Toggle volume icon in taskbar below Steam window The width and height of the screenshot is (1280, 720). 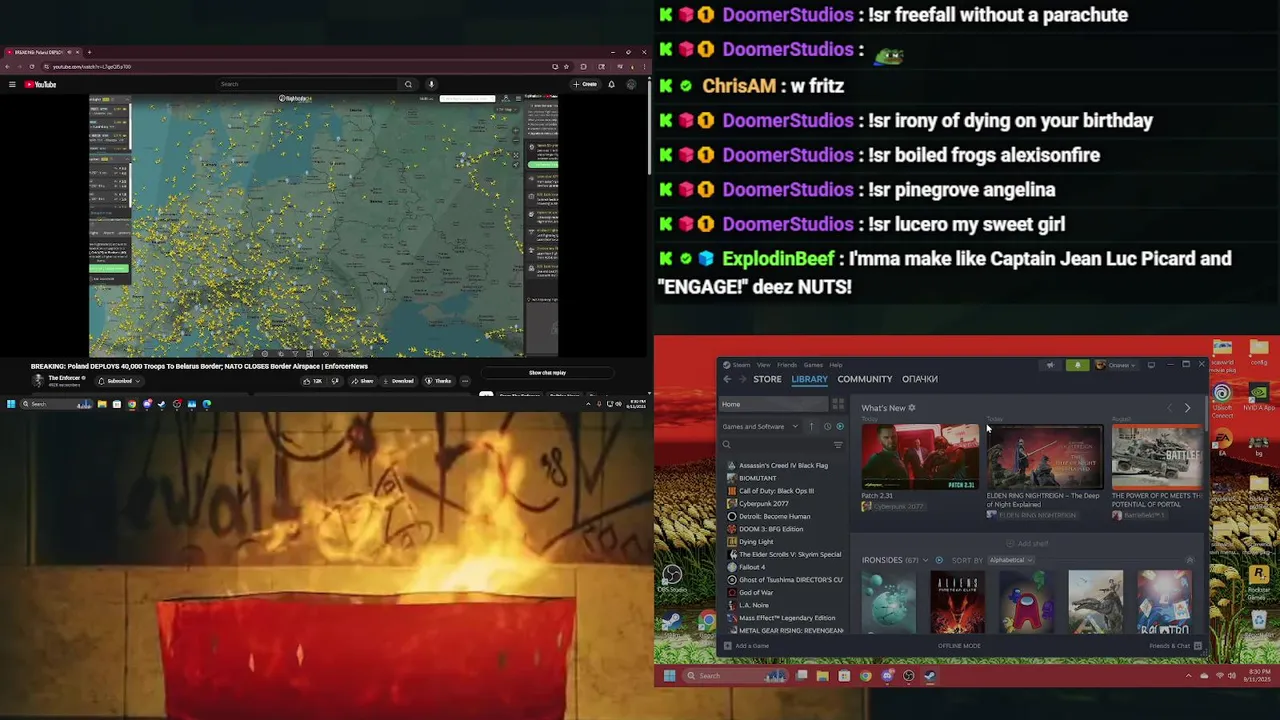(x=1232, y=676)
